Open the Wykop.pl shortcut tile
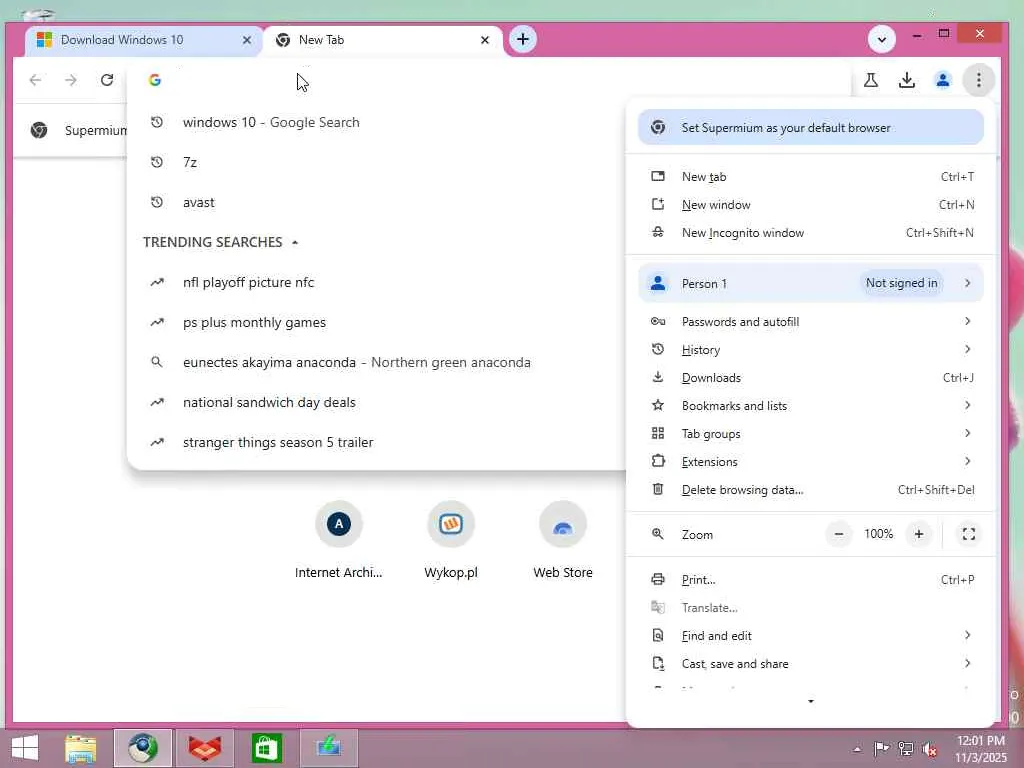Viewport: 1024px width, 768px height. point(451,541)
